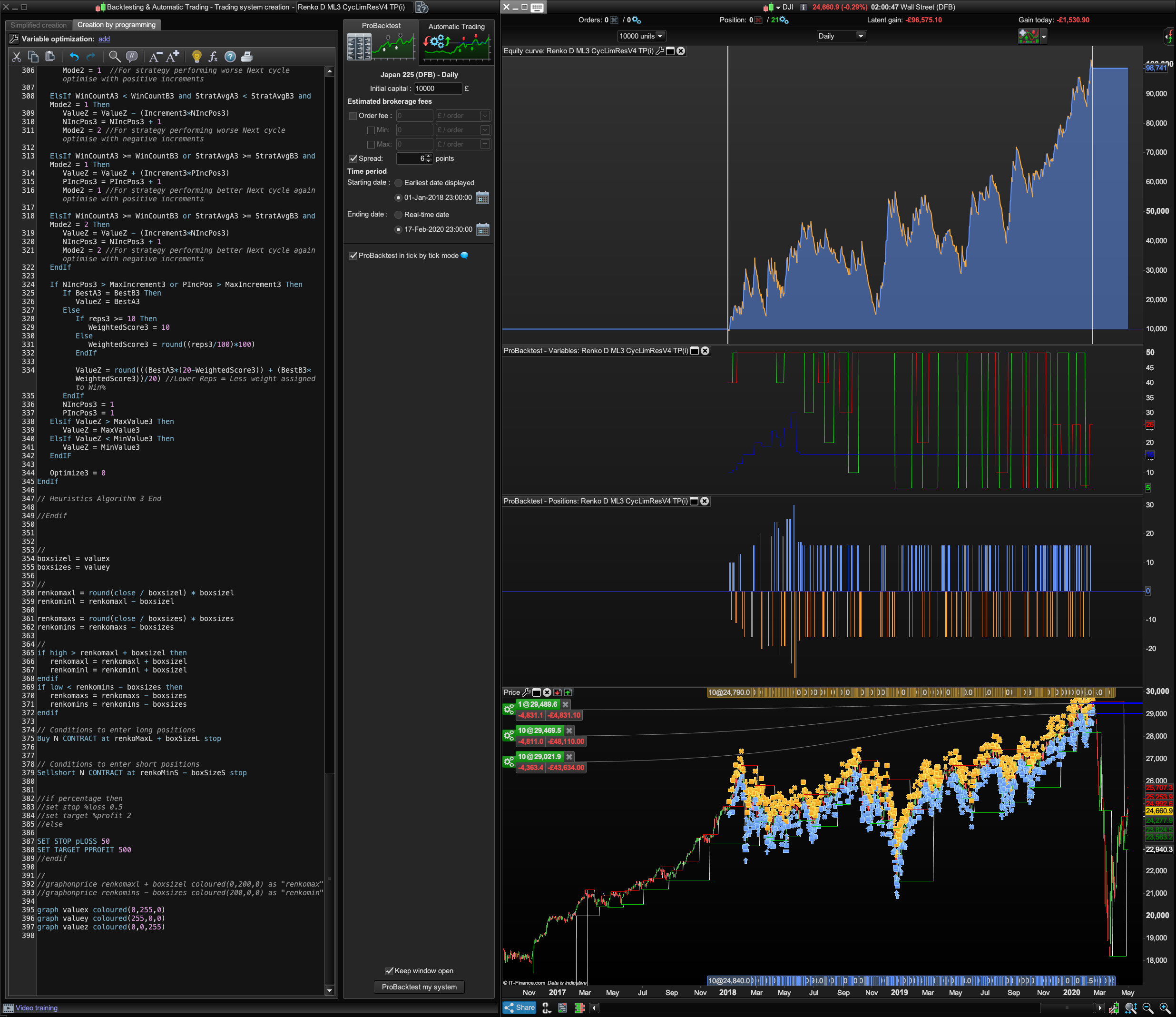Switch to Simplified creation tab

click(x=38, y=25)
